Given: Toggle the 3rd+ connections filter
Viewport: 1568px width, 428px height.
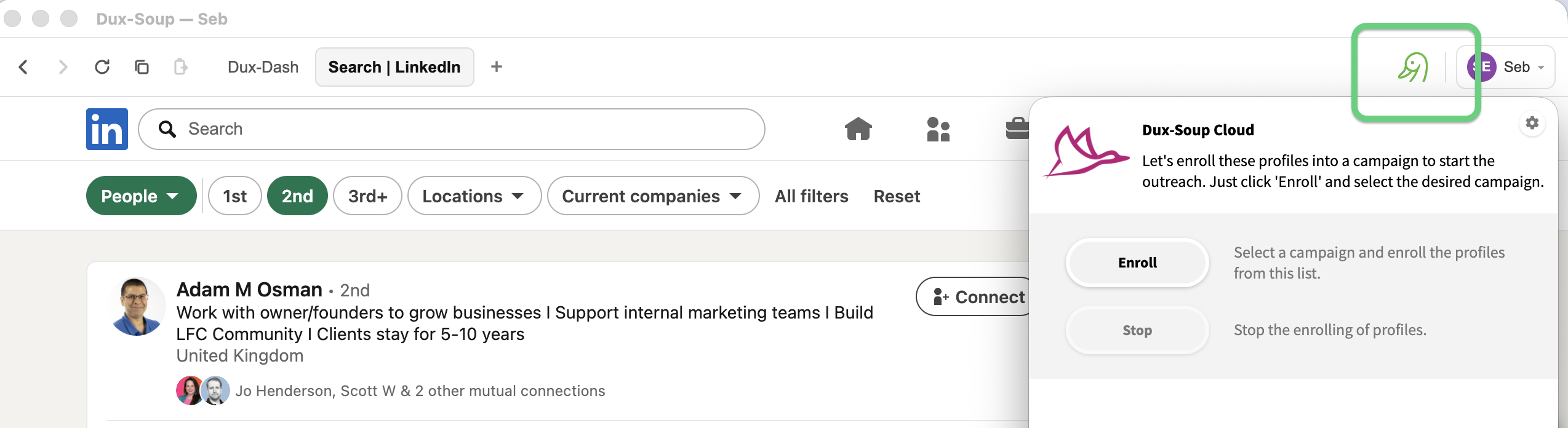Looking at the screenshot, I should [367, 196].
